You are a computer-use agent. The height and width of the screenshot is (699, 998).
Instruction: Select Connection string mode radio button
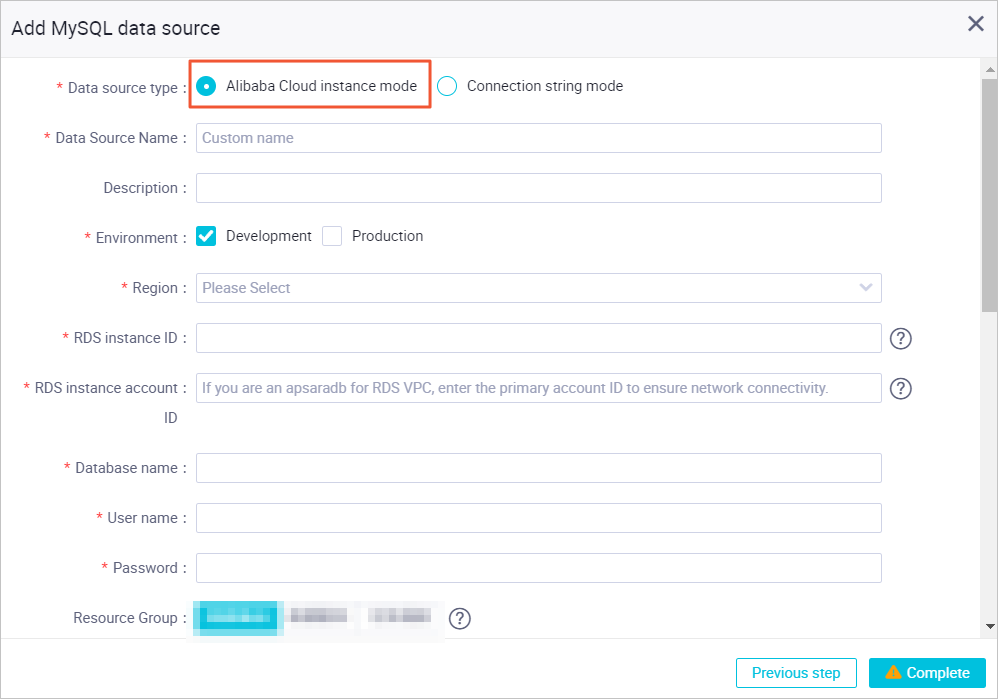[447, 86]
